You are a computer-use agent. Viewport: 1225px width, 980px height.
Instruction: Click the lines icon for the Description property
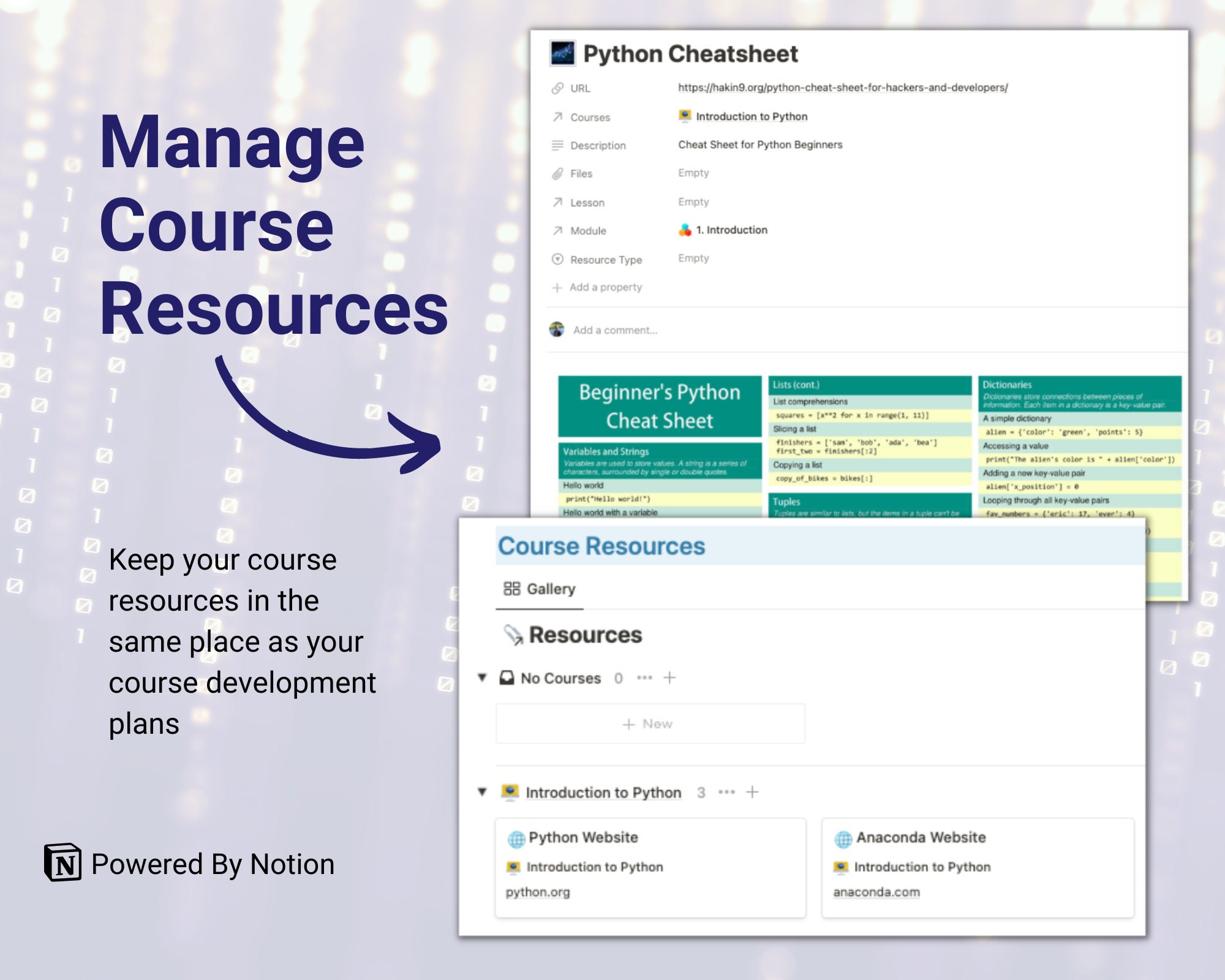click(x=556, y=145)
